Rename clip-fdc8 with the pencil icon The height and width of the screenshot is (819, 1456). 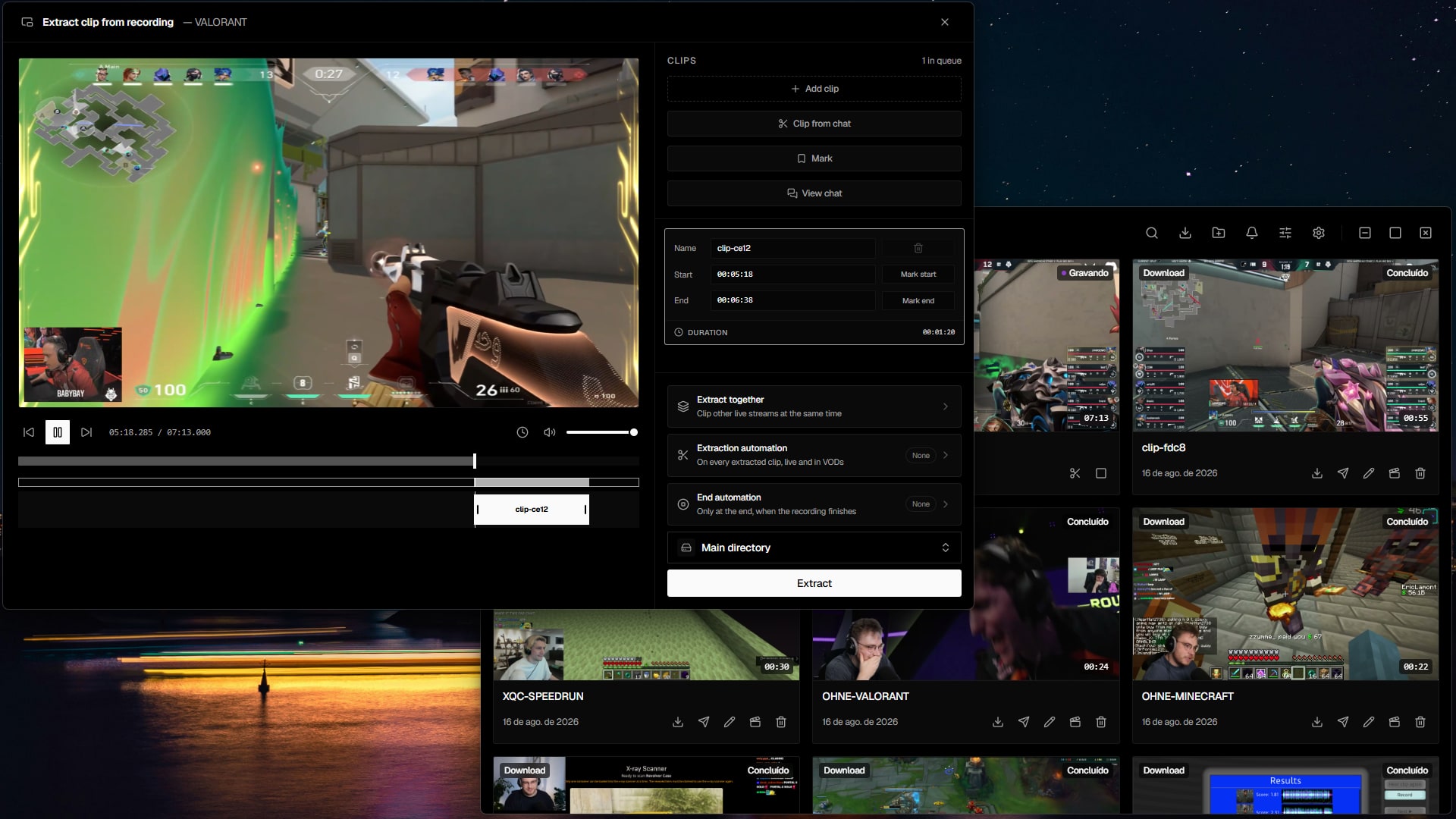pyautogui.click(x=1369, y=473)
